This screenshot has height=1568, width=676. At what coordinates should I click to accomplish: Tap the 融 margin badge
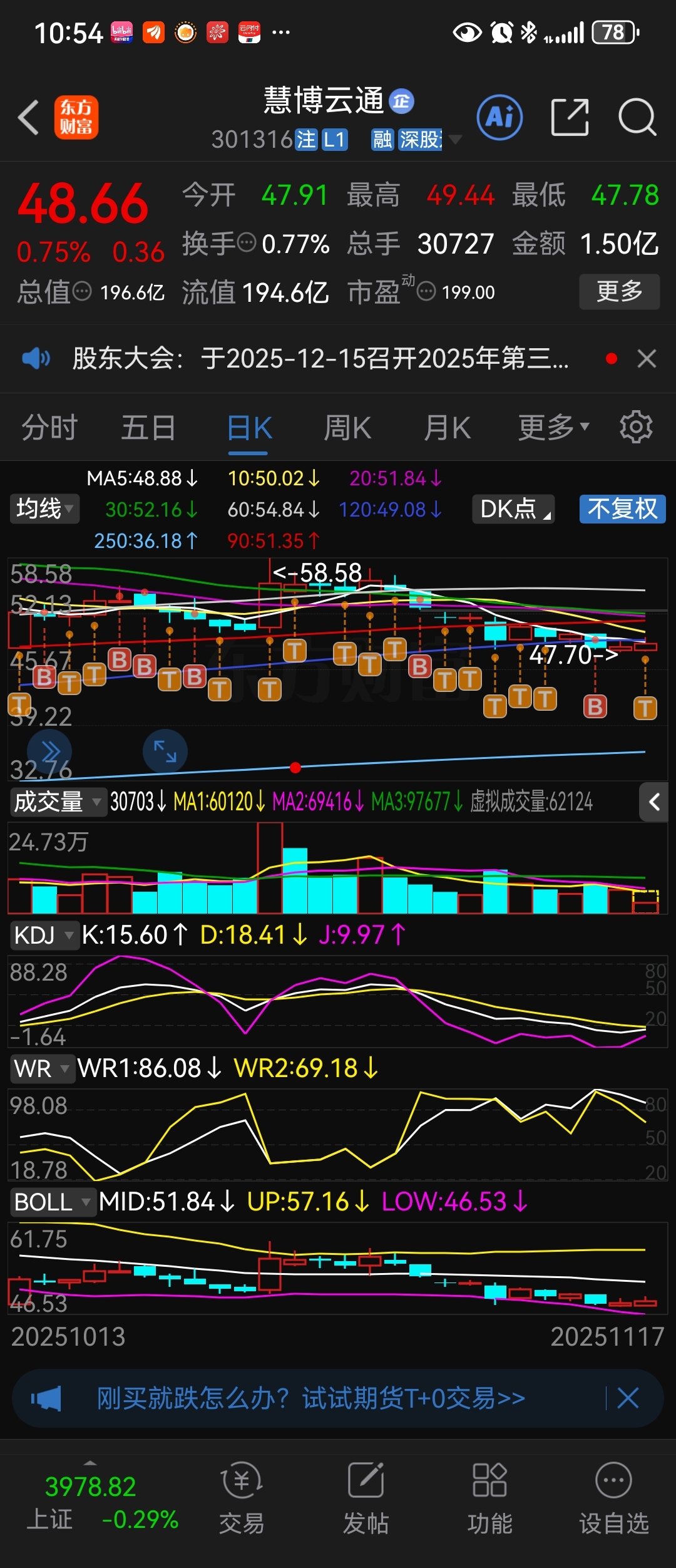[x=382, y=140]
